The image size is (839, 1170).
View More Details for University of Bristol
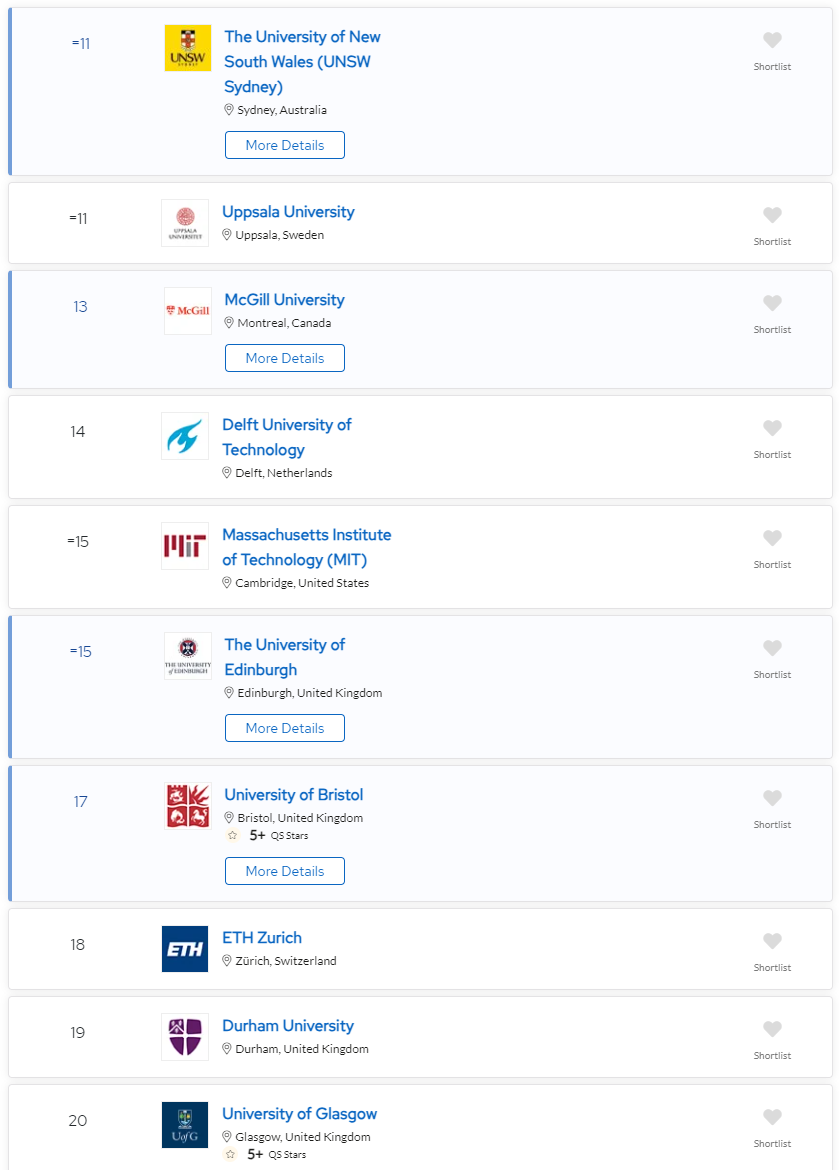click(285, 871)
